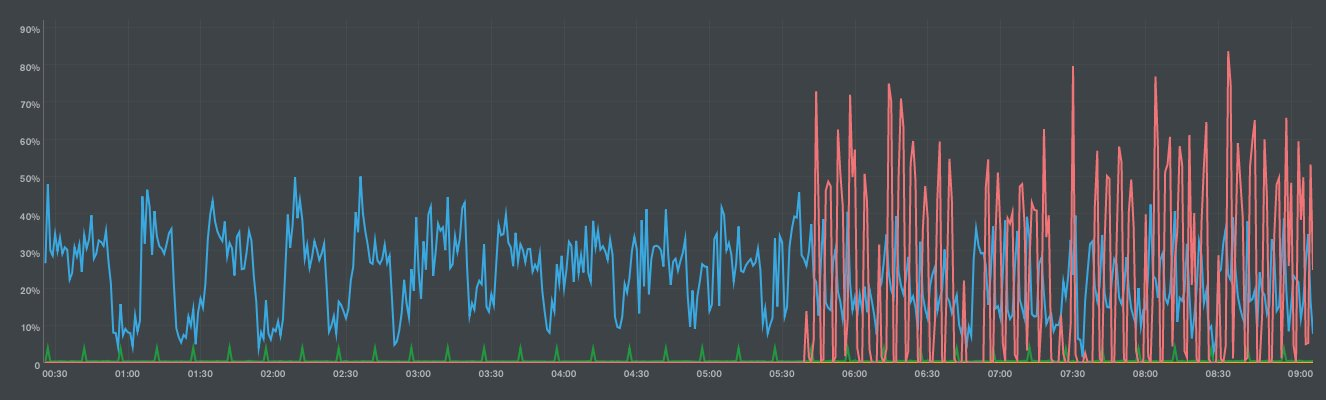Click the 03:00 time axis label
1326x400 pixels.
(418, 374)
